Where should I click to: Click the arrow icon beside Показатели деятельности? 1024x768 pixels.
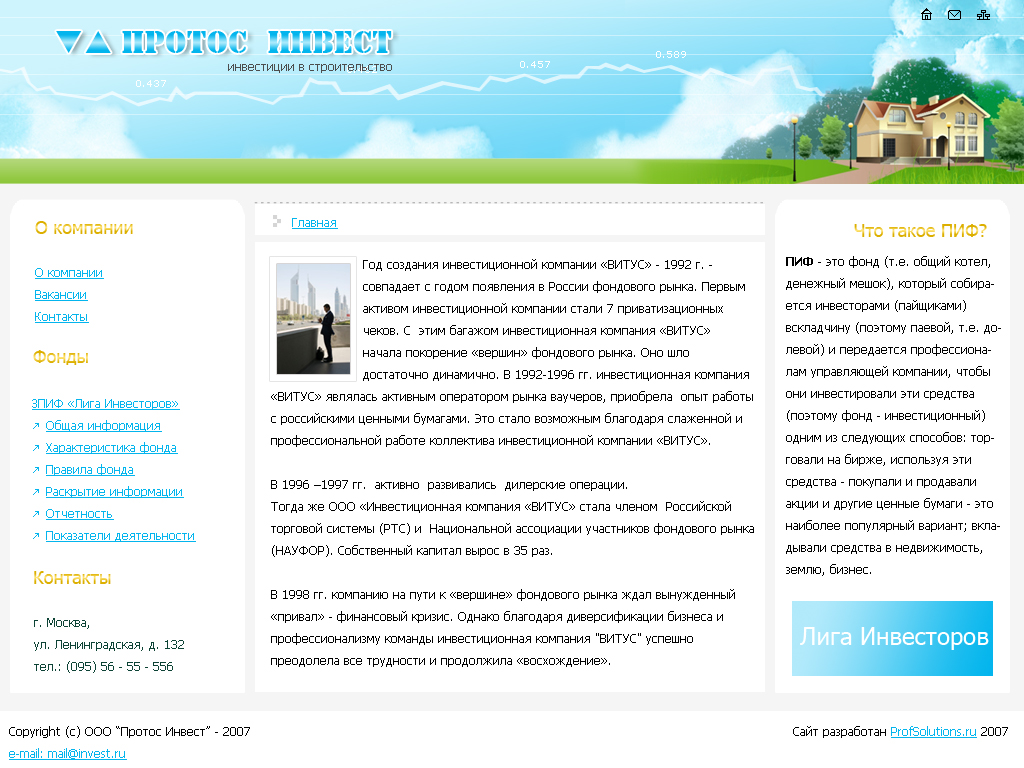click(x=35, y=535)
